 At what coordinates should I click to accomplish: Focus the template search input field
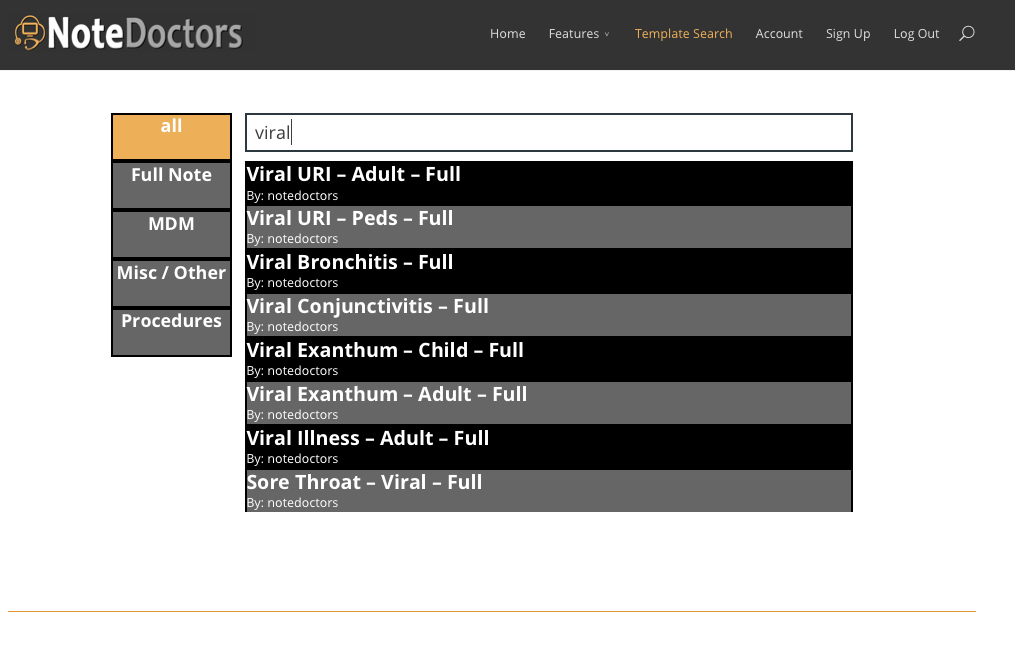(x=549, y=133)
